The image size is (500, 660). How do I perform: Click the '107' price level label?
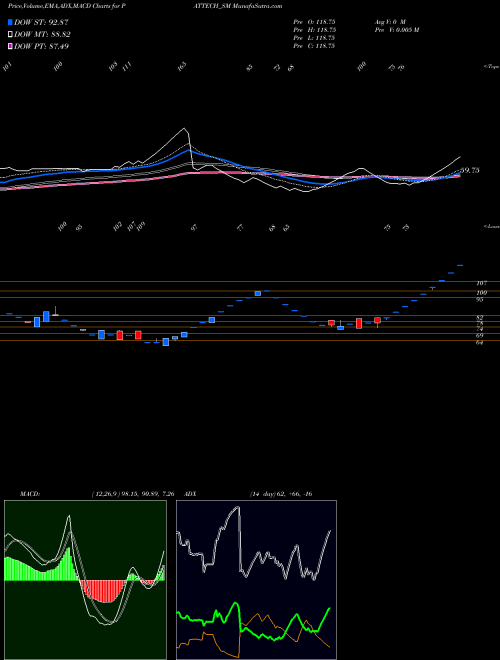[482, 283]
